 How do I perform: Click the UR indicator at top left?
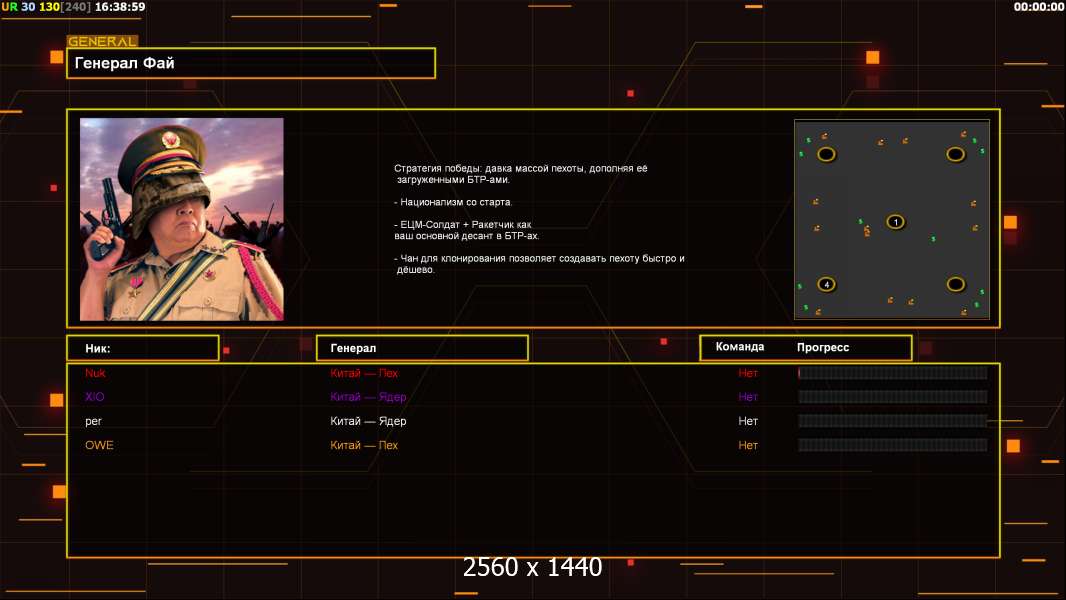[10, 7]
